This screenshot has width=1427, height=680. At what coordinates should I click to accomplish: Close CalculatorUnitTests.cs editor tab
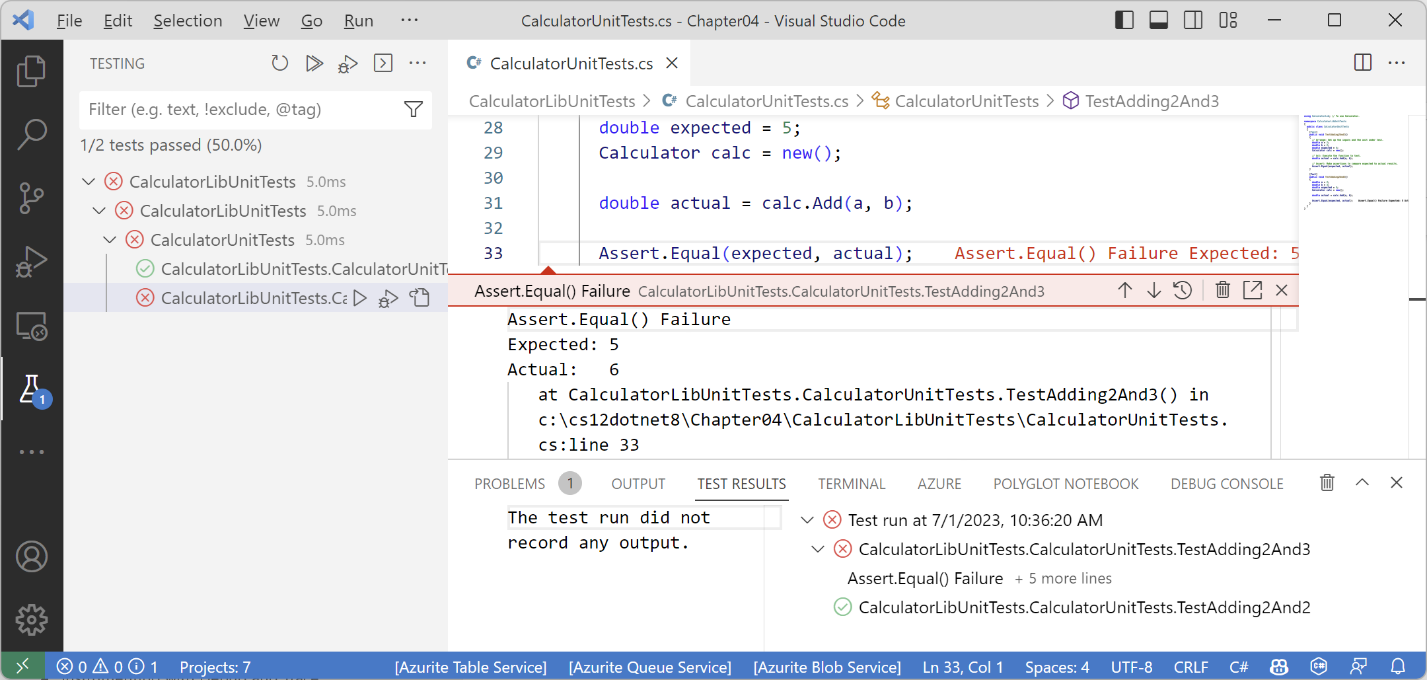[x=672, y=63]
